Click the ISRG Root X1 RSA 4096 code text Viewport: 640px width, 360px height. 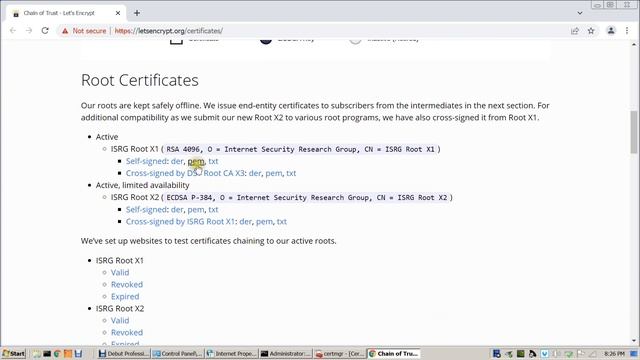300,149
